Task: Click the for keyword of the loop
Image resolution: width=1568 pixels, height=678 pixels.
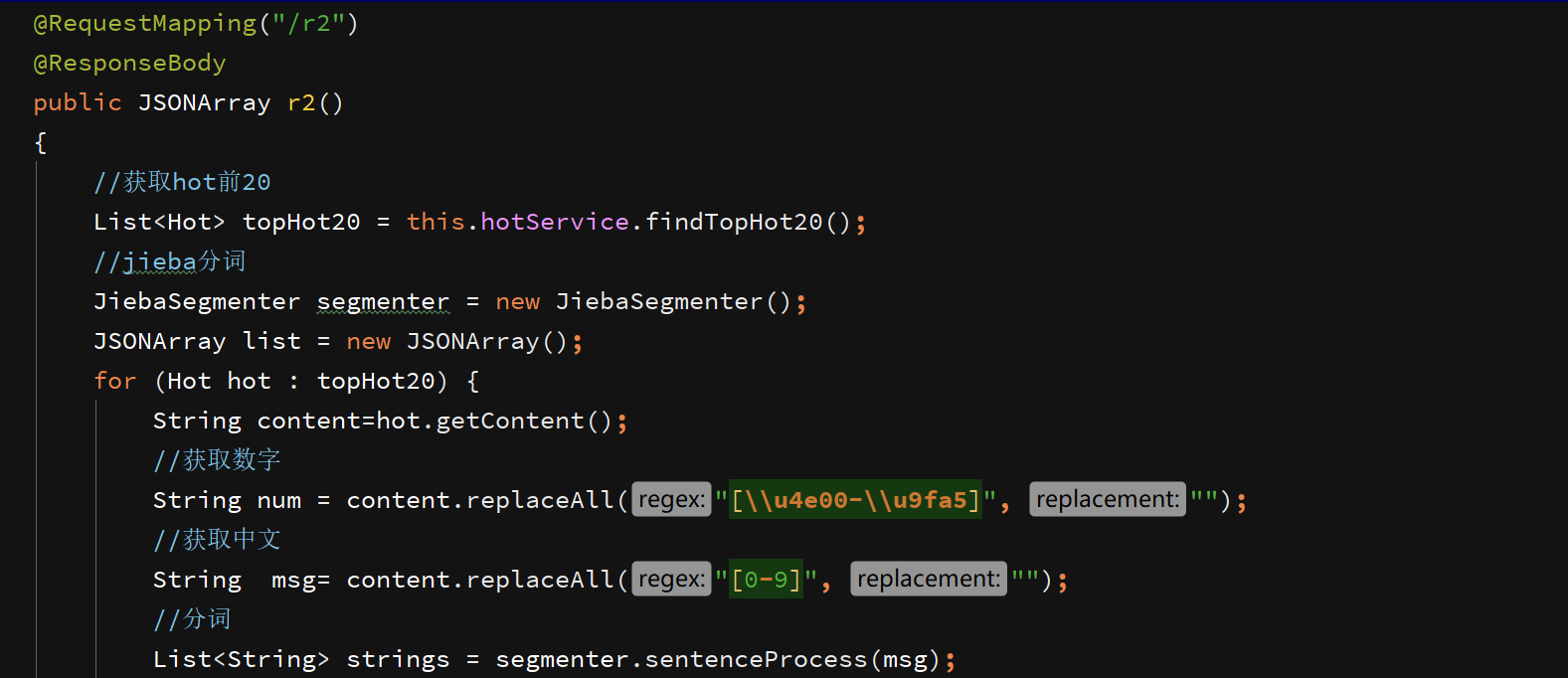Action: [114, 381]
